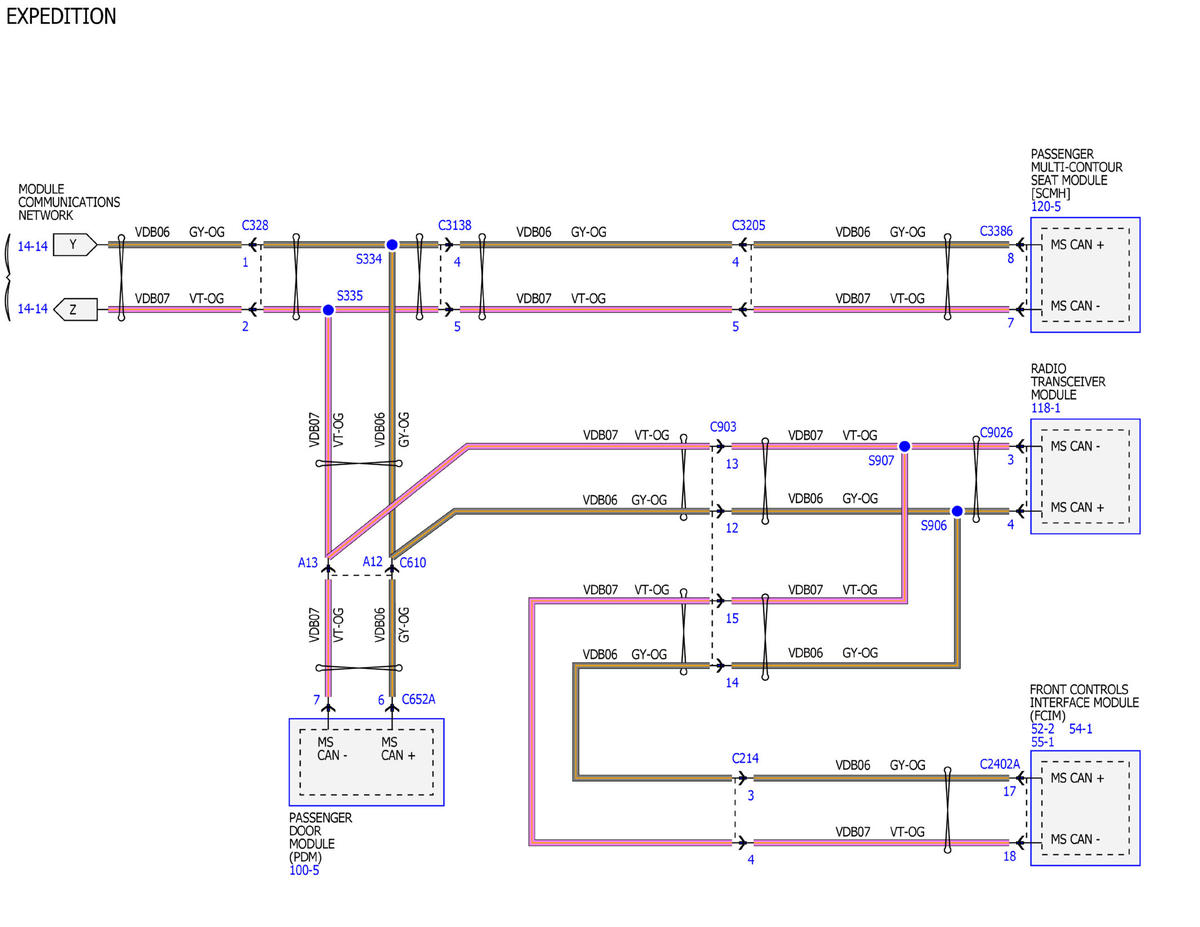Open page reference 55-1 under FCIM
1200x927 pixels.
[1043, 743]
